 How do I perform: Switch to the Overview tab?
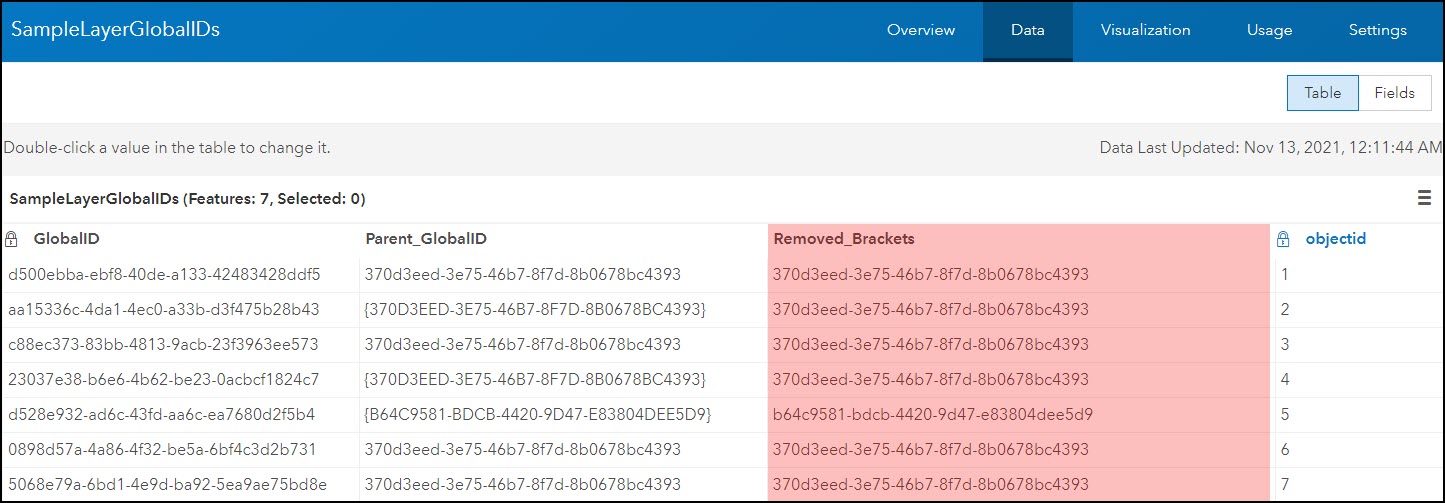point(921,30)
